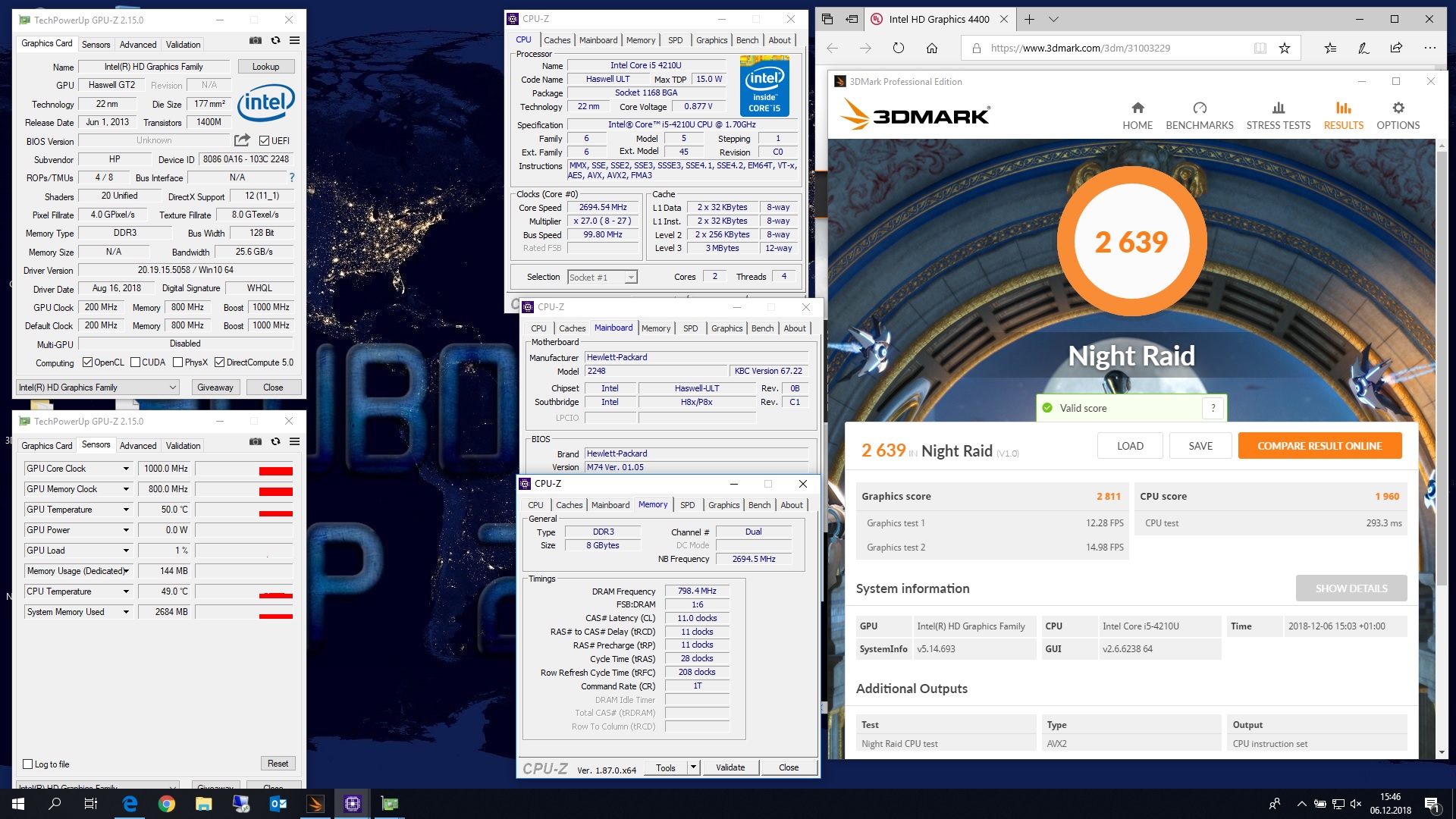Viewport: 1456px width, 819px height.
Task: Click the camera icon in GPU-Z Sensors window
Action: point(256,442)
